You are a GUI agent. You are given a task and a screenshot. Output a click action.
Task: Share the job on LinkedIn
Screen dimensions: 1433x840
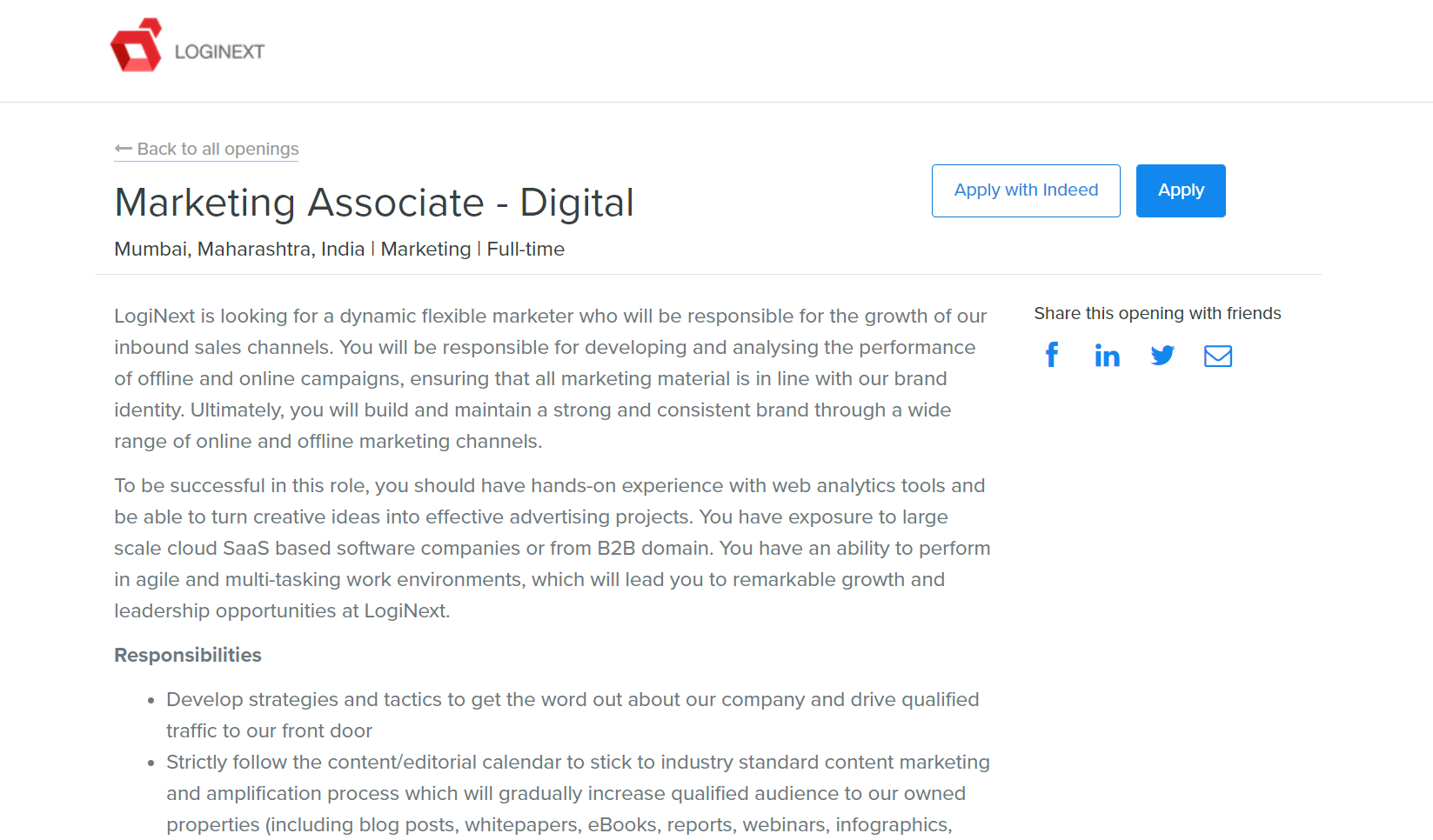click(x=1107, y=355)
